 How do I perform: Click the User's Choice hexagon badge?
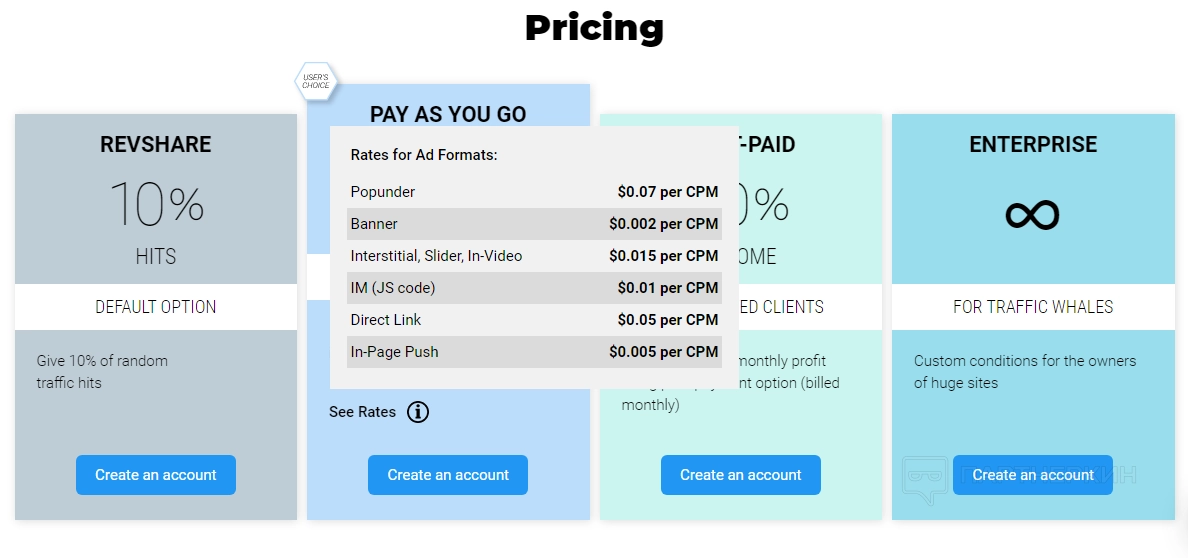(x=316, y=82)
